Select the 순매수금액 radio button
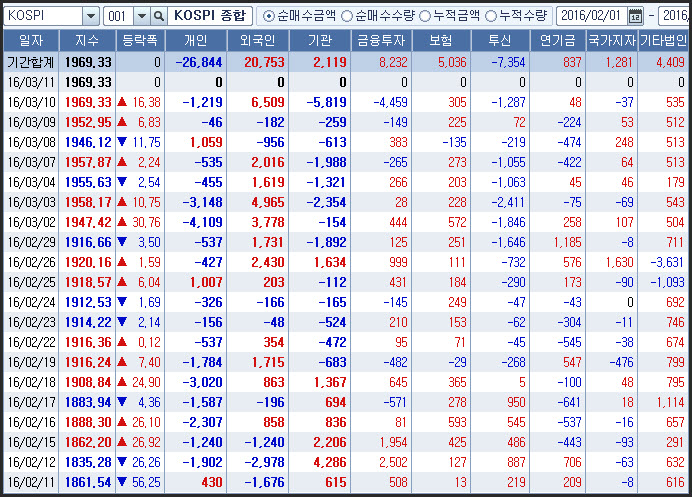692x497 pixels. click(268, 16)
